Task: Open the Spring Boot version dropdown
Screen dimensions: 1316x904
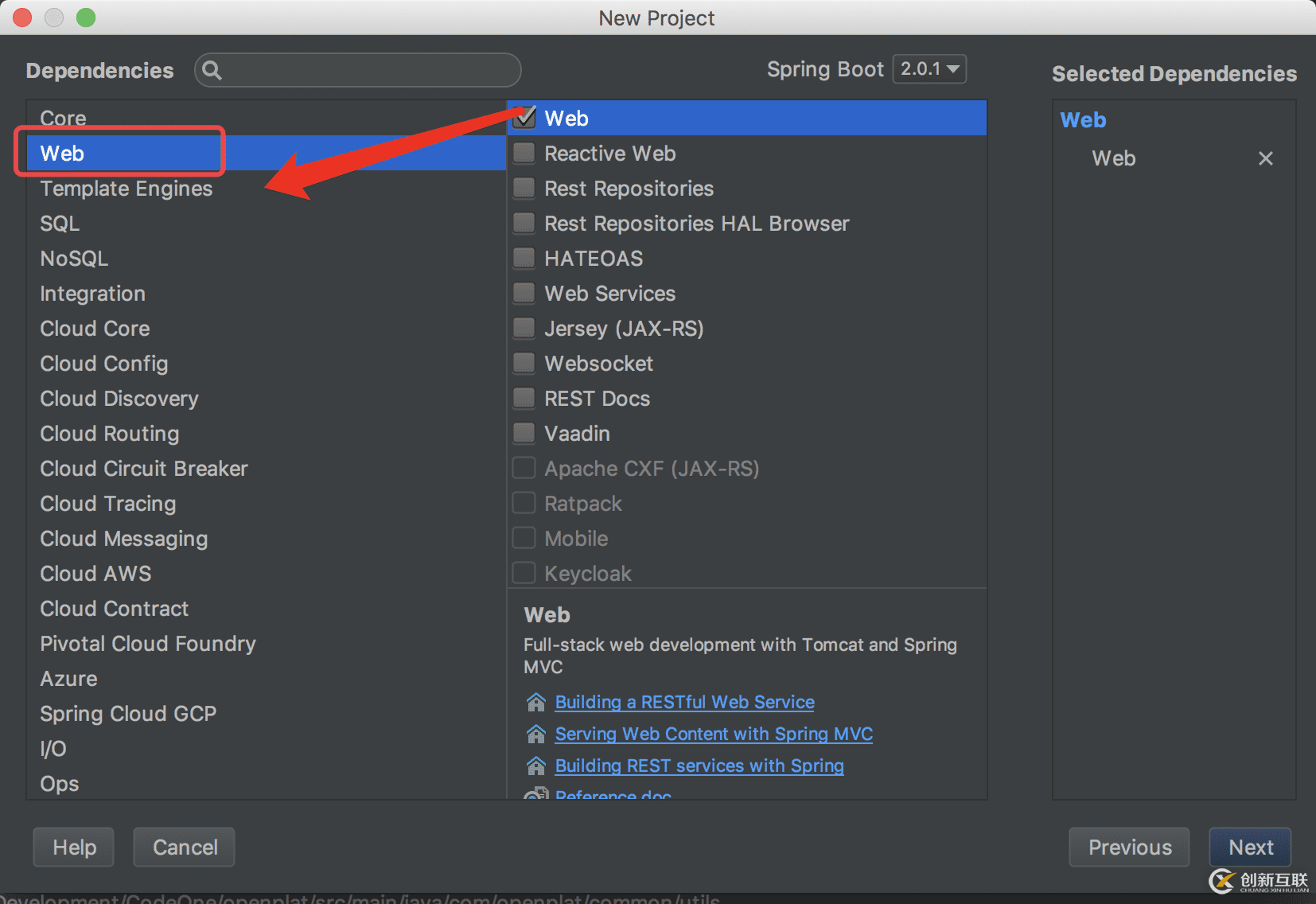Action: click(x=929, y=69)
